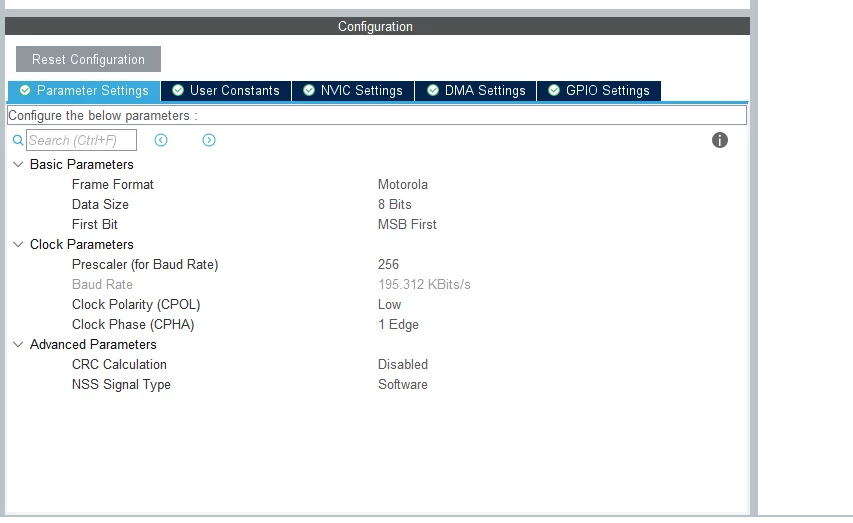This screenshot has height=523, width=853.
Task: Open the NVIC Settings tab
Action: click(x=353, y=91)
